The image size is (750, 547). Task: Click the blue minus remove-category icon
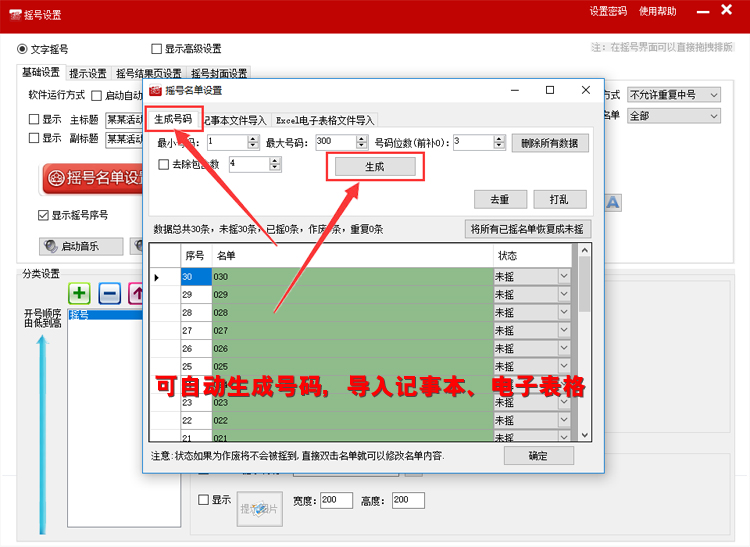pyautogui.click(x=110, y=294)
